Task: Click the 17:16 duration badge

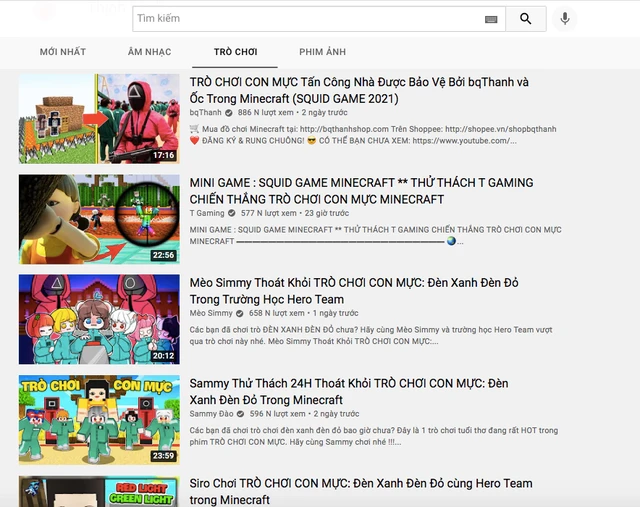Action: point(164,155)
